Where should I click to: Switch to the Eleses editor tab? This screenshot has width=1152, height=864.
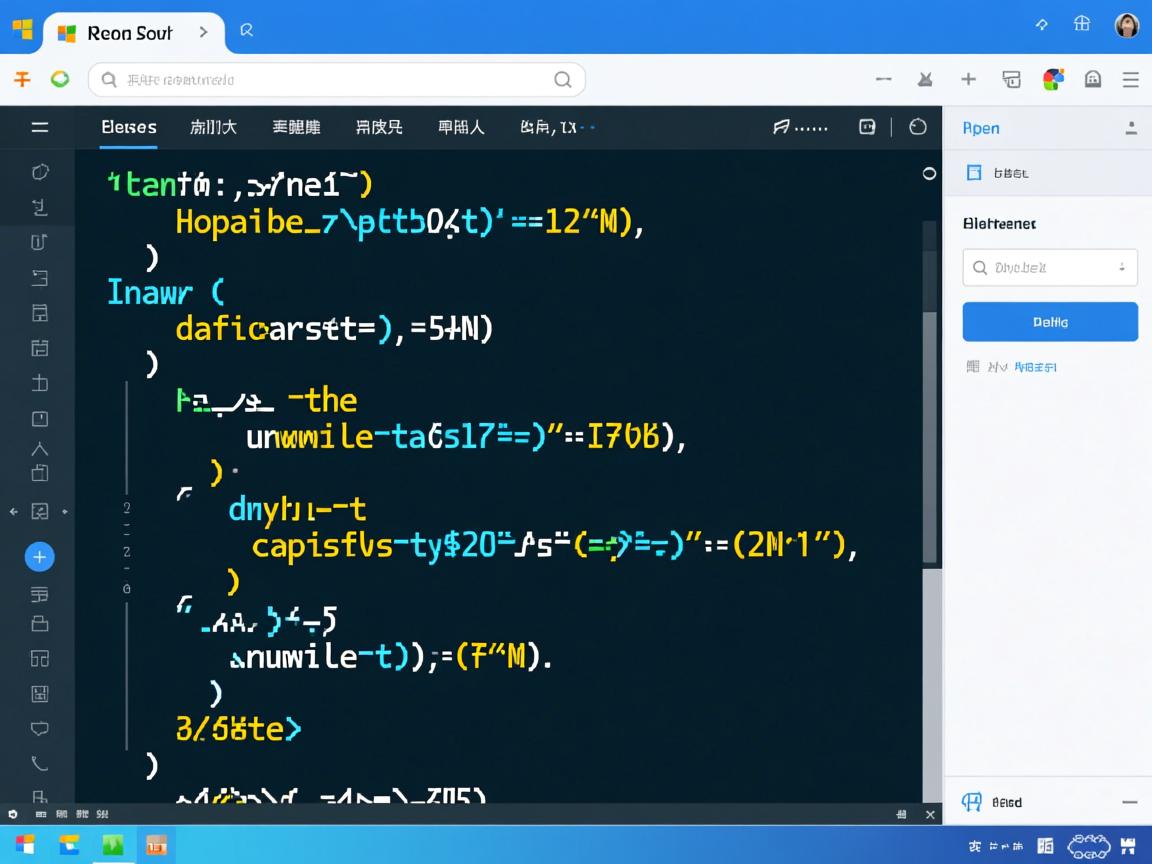[129, 127]
